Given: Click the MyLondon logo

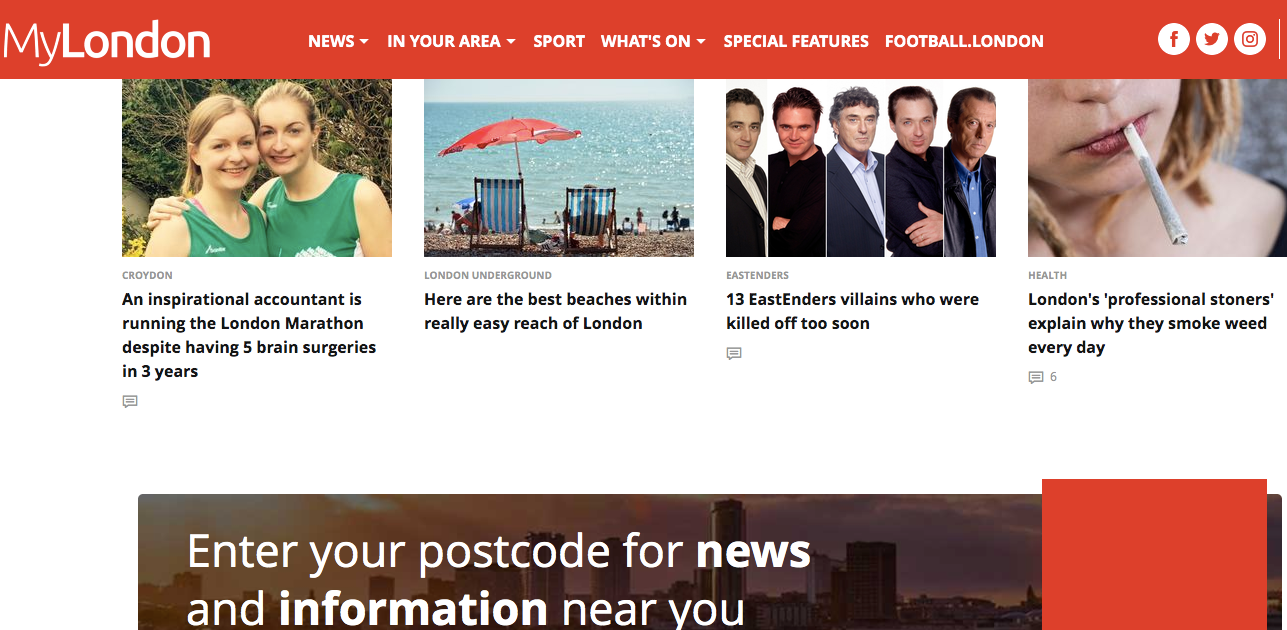Looking at the screenshot, I should [107, 42].
